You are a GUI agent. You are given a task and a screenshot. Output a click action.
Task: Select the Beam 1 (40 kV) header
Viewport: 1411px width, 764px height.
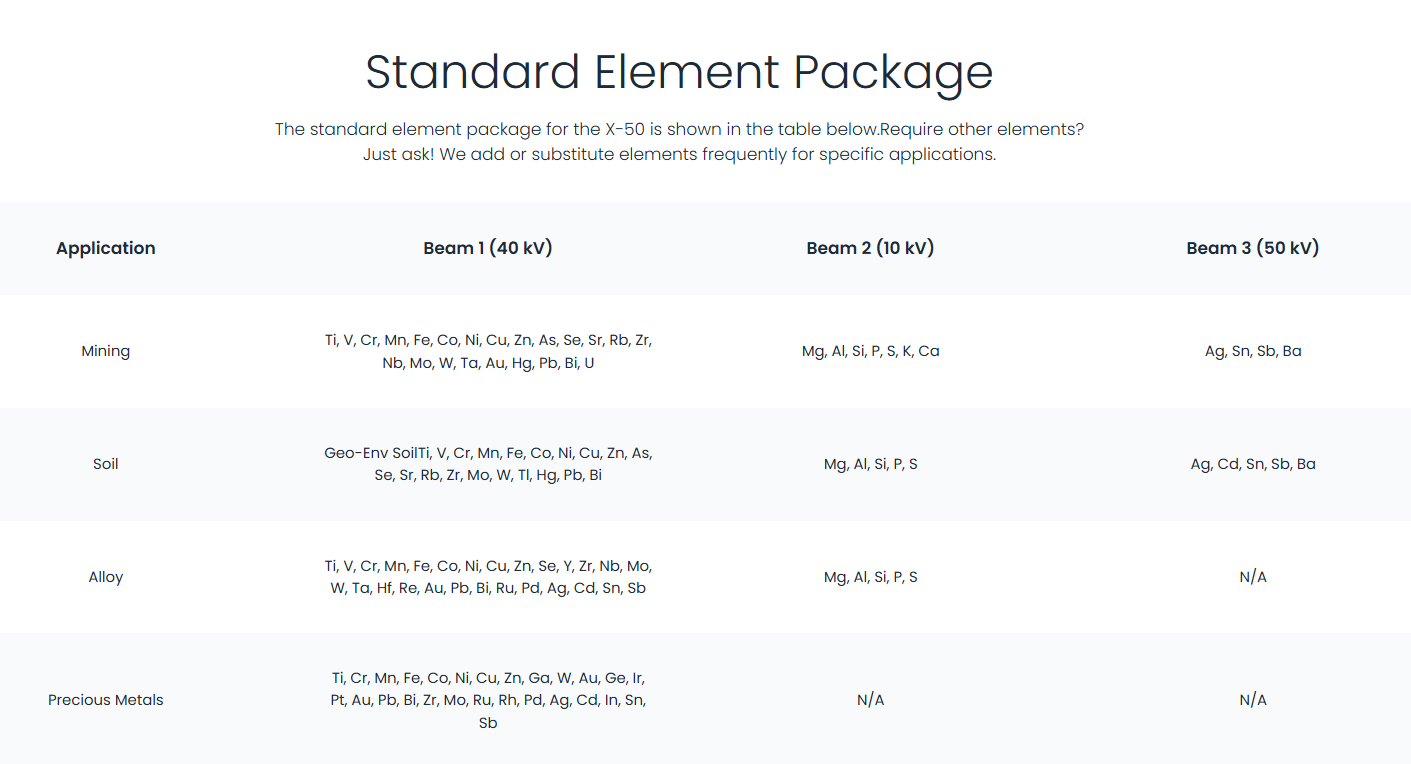(x=488, y=248)
